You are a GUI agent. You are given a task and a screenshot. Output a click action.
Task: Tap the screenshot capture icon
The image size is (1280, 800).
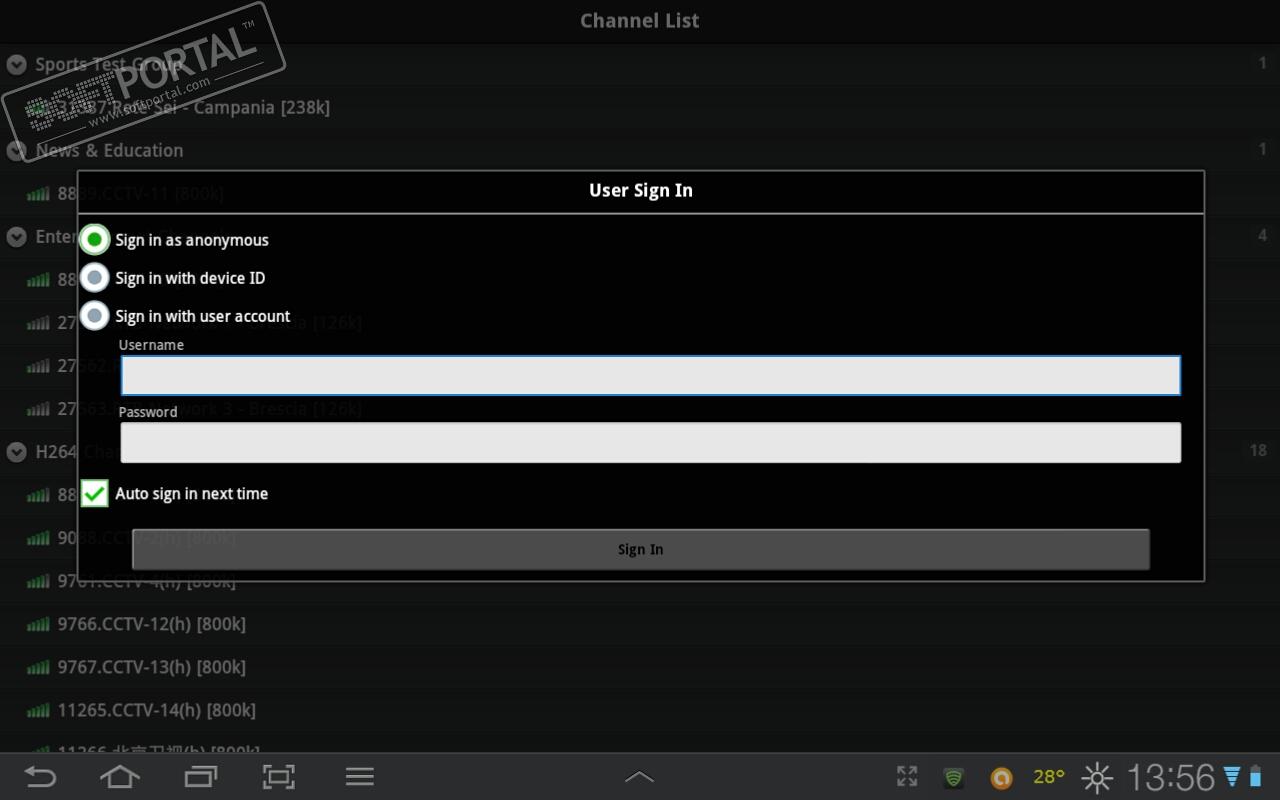(x=279, y=777)
